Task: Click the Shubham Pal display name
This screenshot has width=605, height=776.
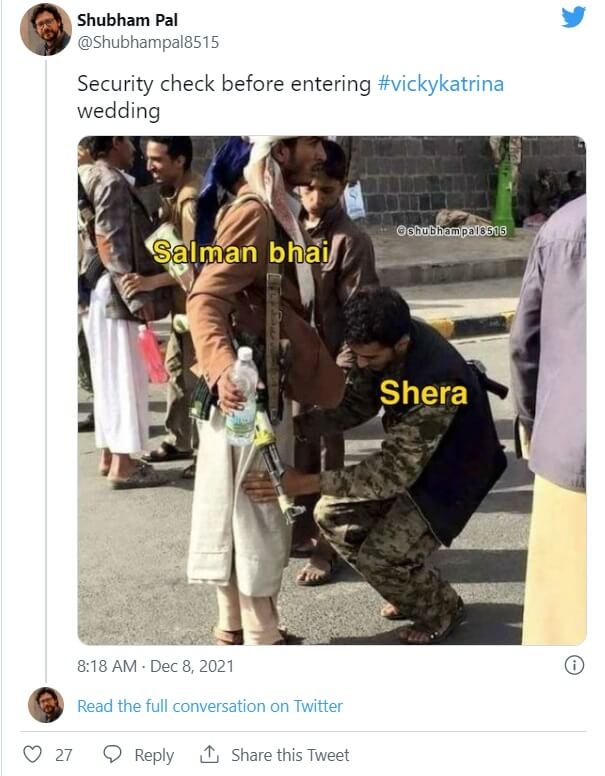Action: 127,20
